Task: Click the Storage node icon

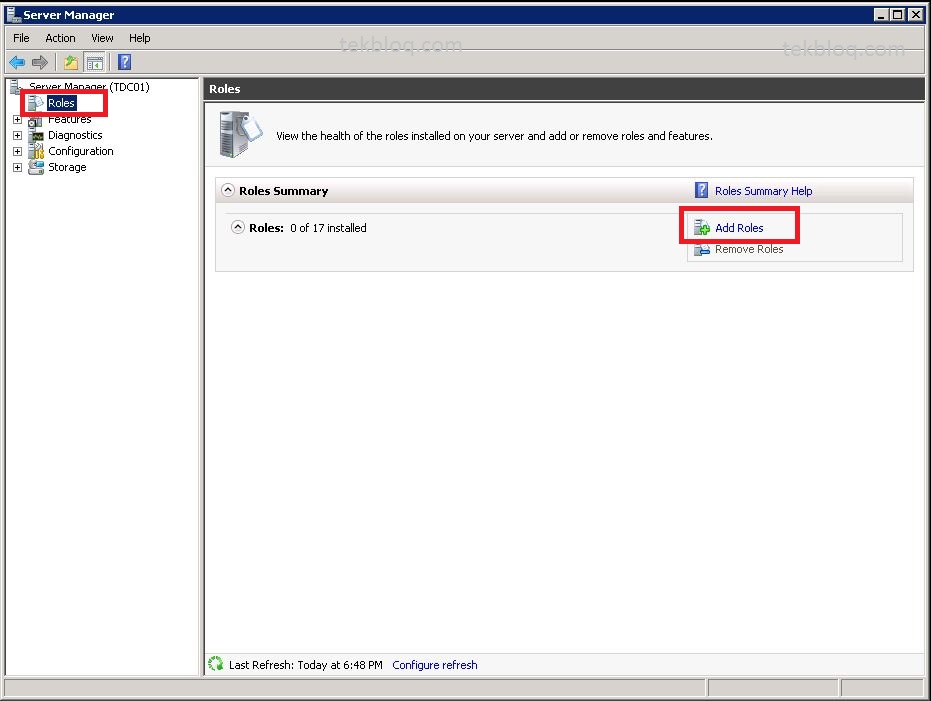Action: click(36, 167)
